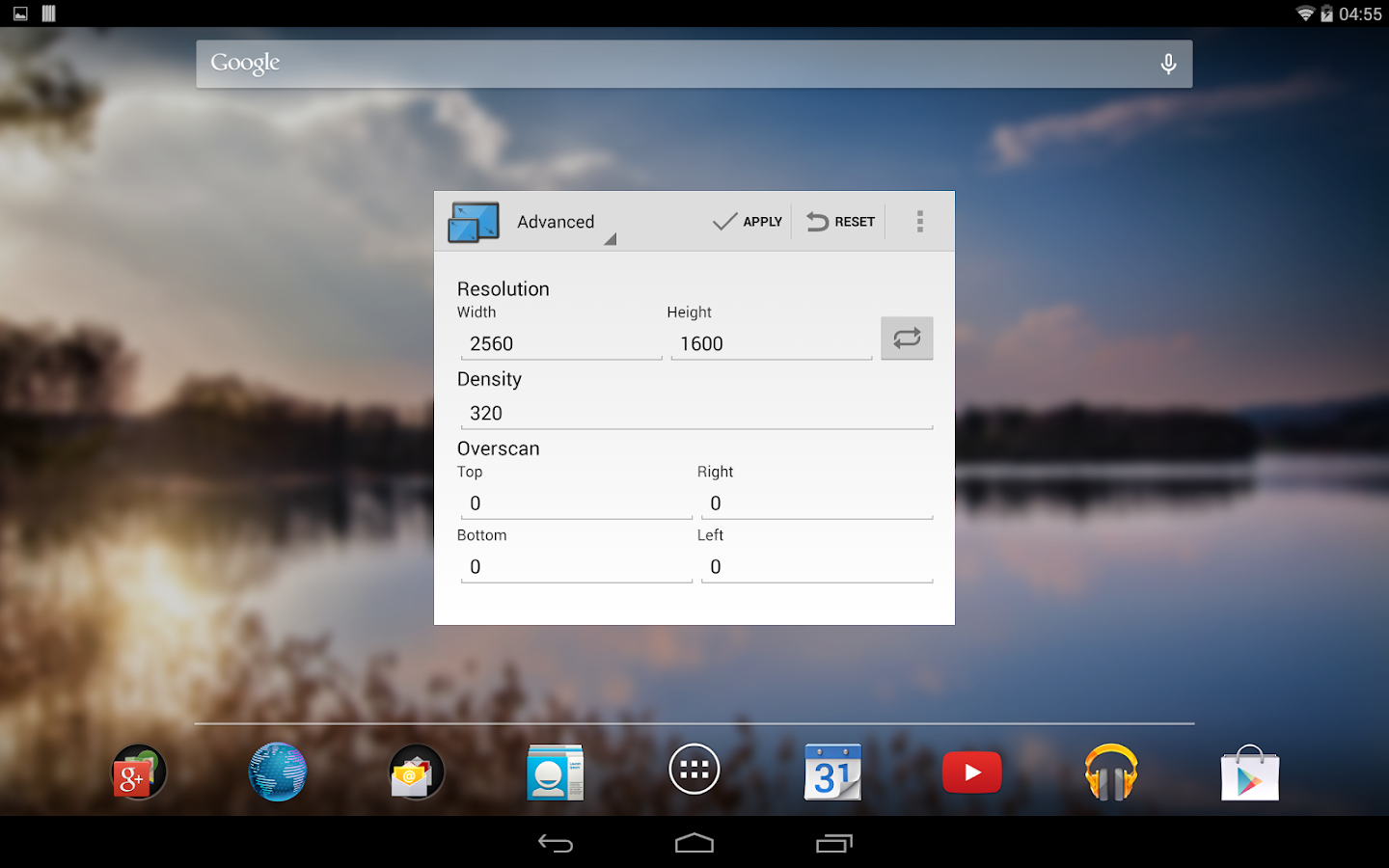This screenshot has height=868, width=1389.
Task: Open the resolution changer app icon
Action: [x=474, y=221]
